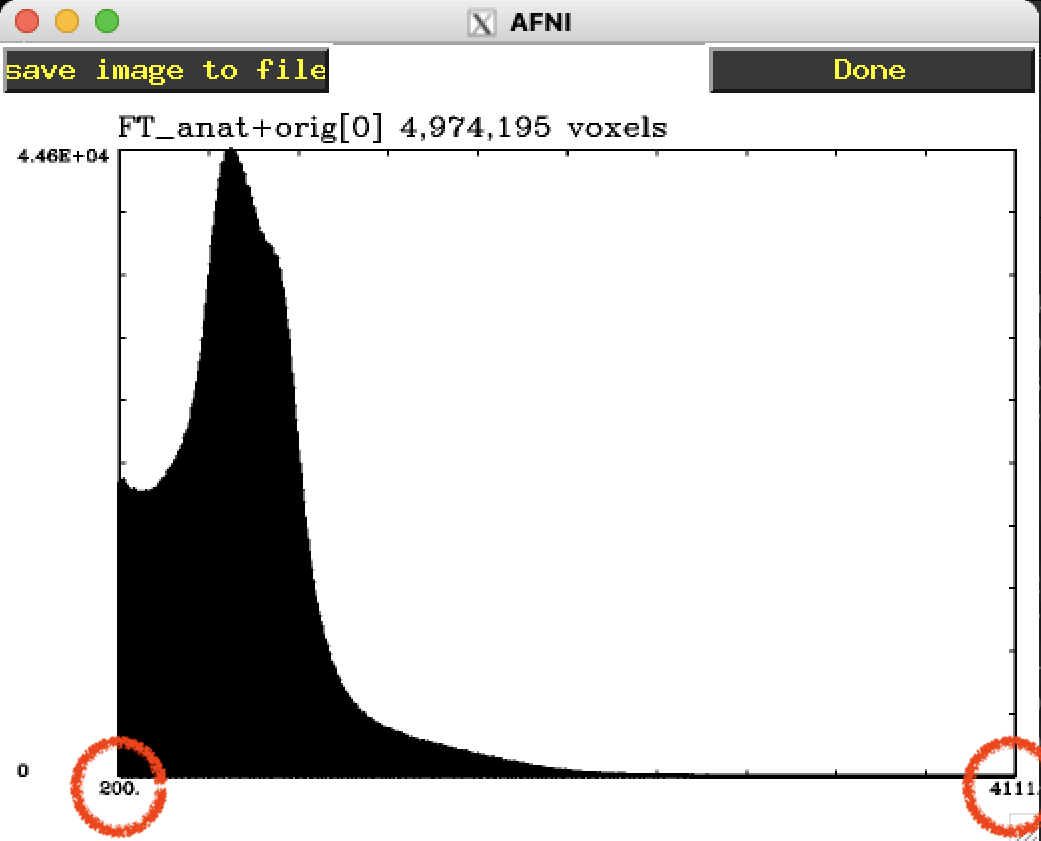Close the AFNI window with red button
This screenshot has width=1041, height=841.
coord(27,21)
